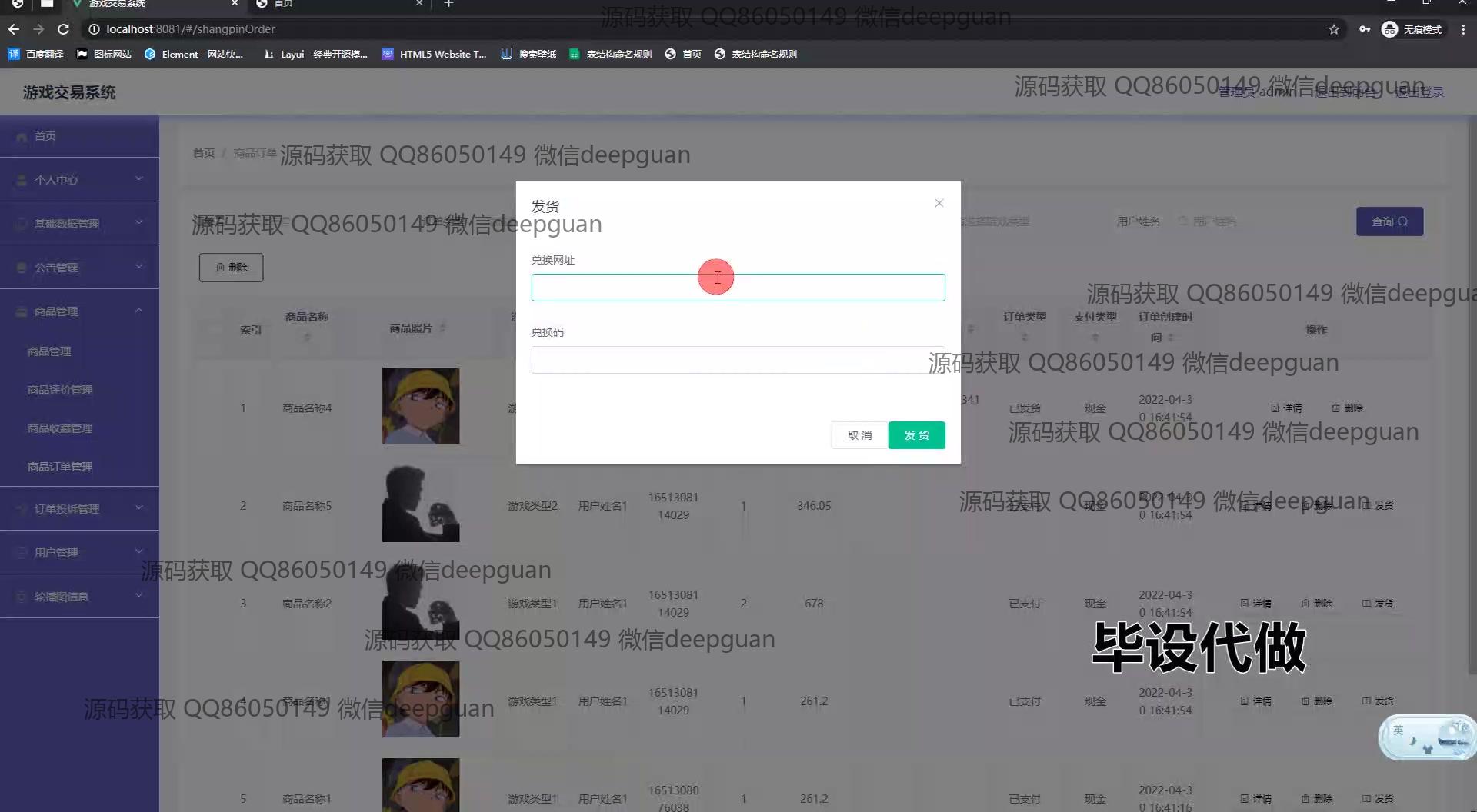The image size is (1477, 812).
Task: Click 删除 for the 商品名称4 order
Action: click(1347, 408)
